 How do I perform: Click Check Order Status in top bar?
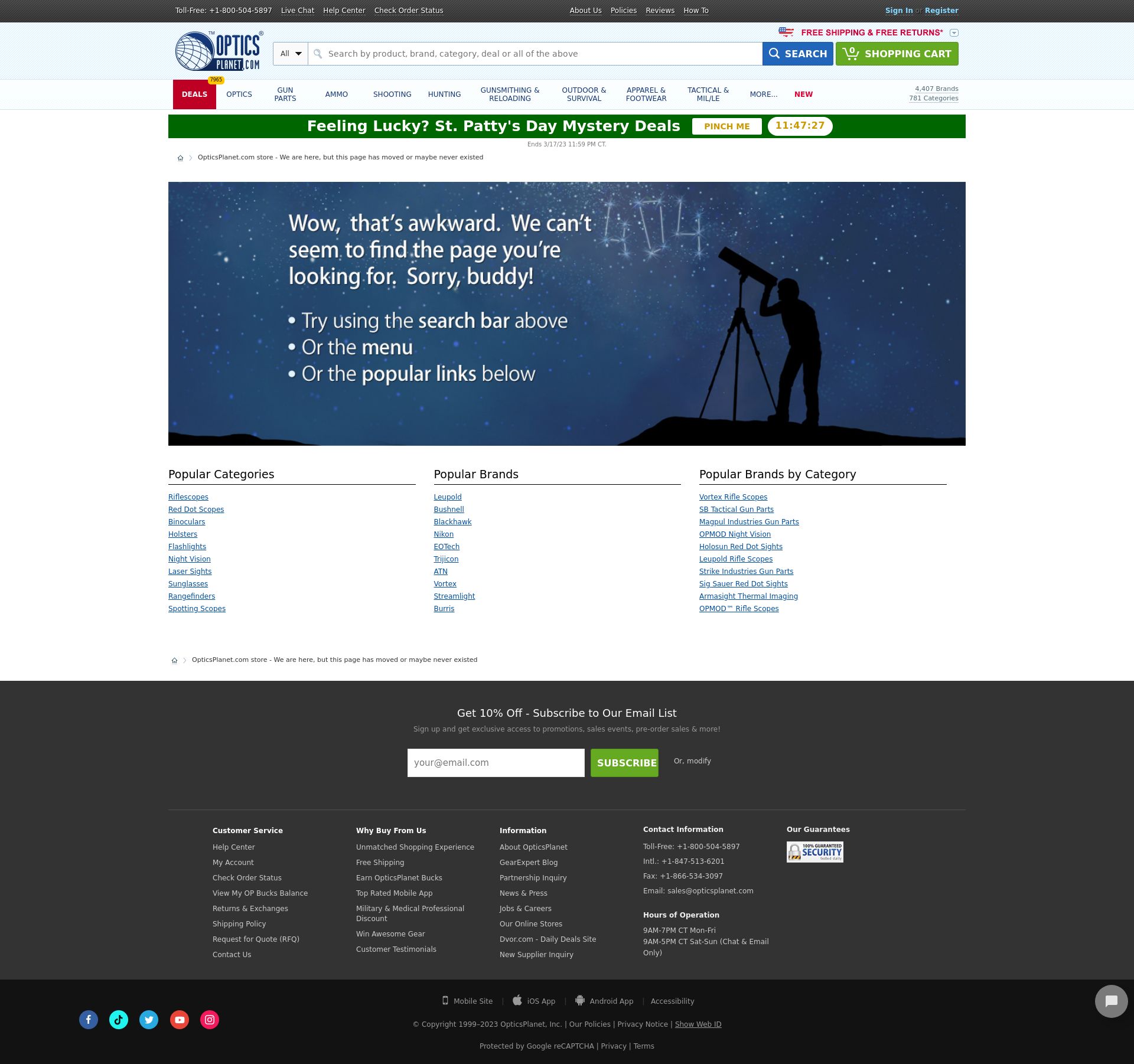pos(409,11)
